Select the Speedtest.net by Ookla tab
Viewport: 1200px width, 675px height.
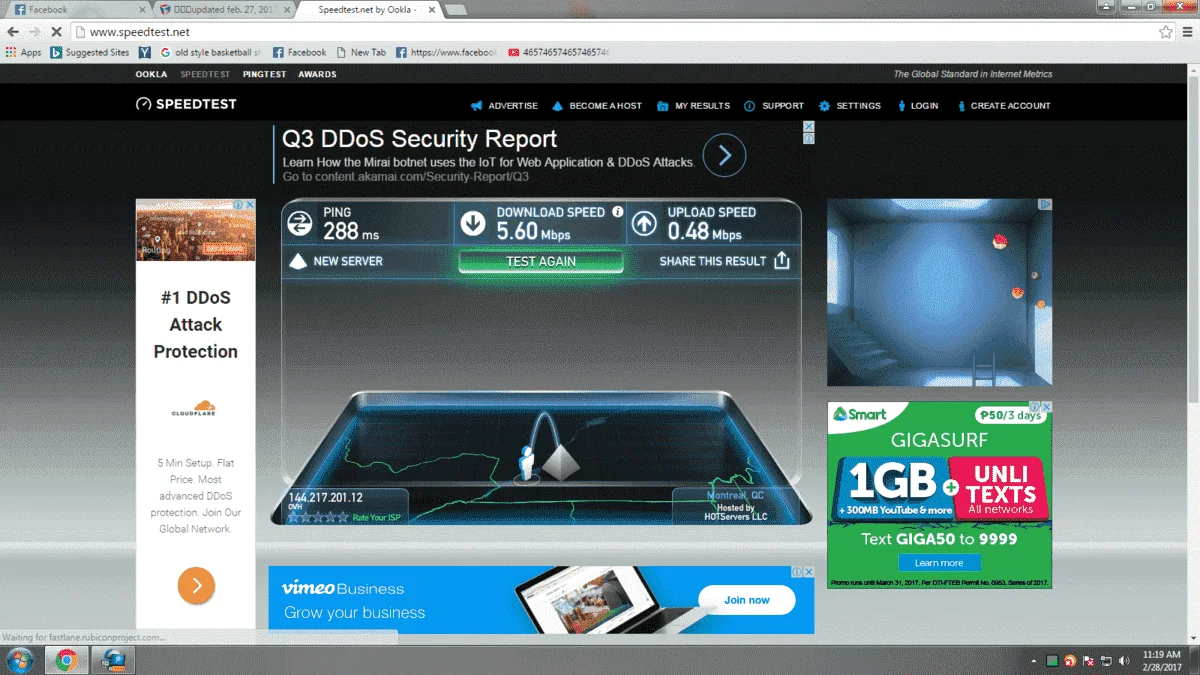[x=370, y=10]
